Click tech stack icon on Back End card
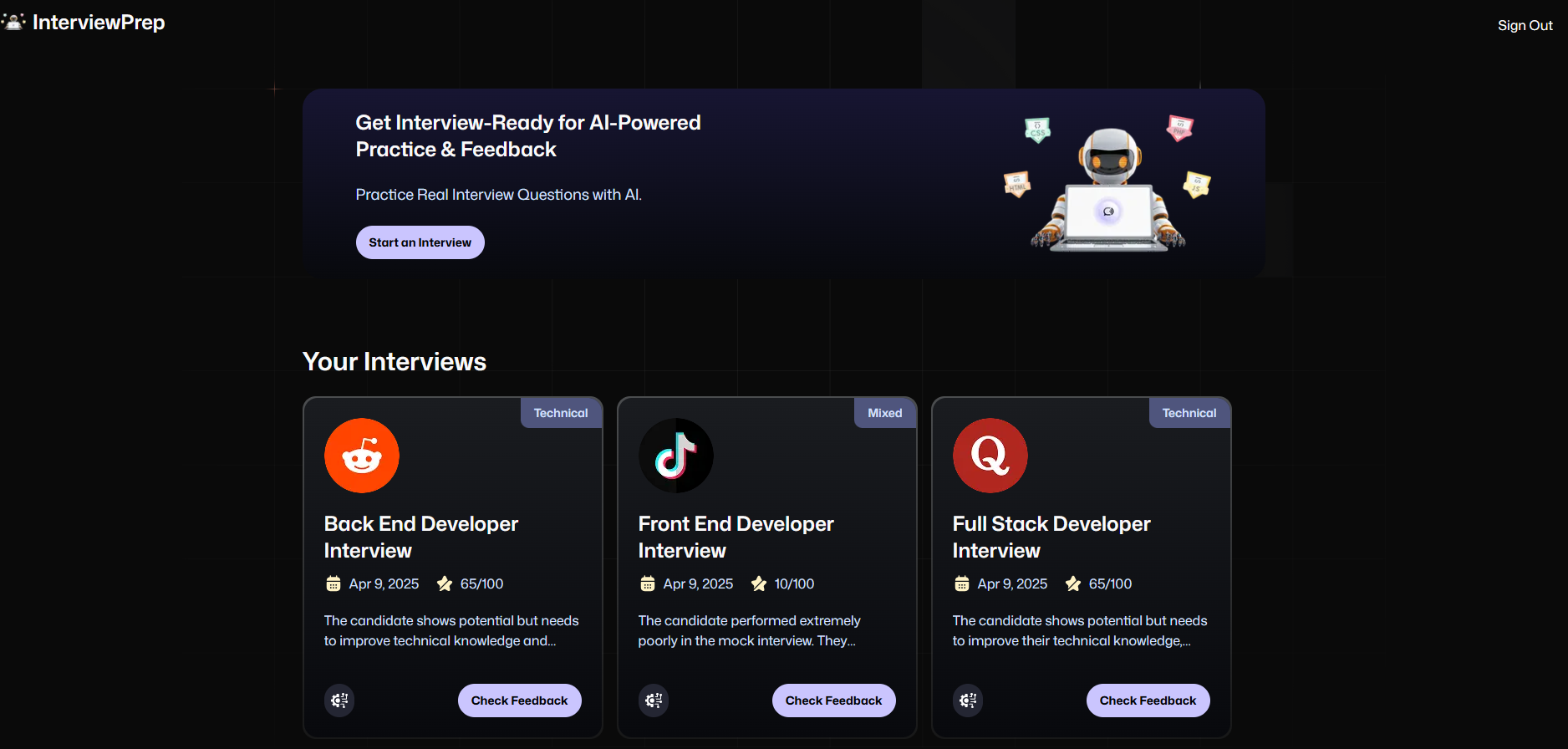 [x=339, y=701]
